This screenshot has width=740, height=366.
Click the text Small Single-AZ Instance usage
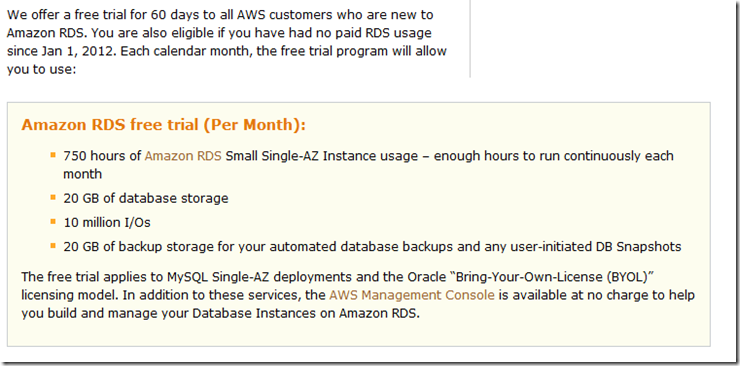[322, 156]
